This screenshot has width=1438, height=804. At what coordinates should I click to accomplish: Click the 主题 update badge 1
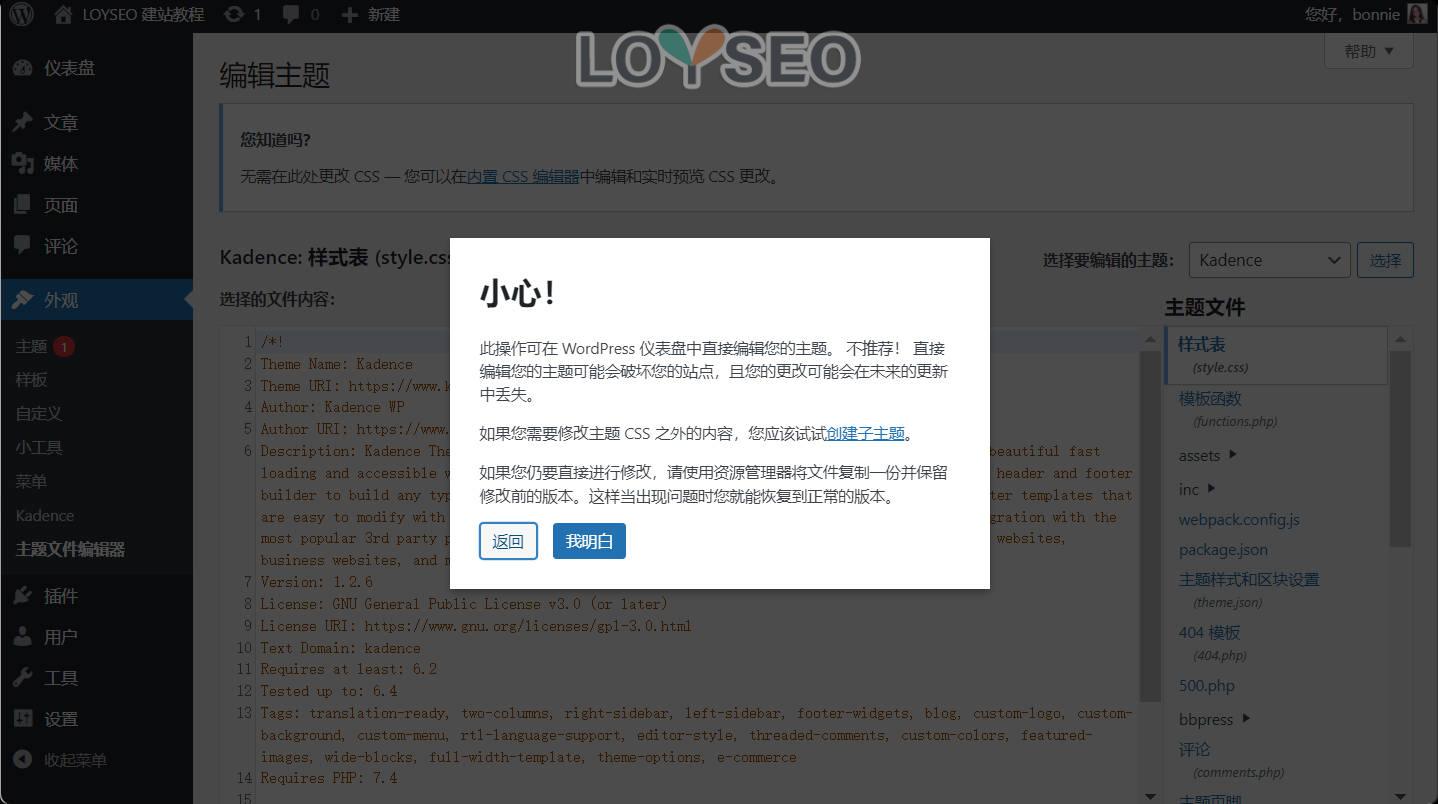click(x=64, y=347)
